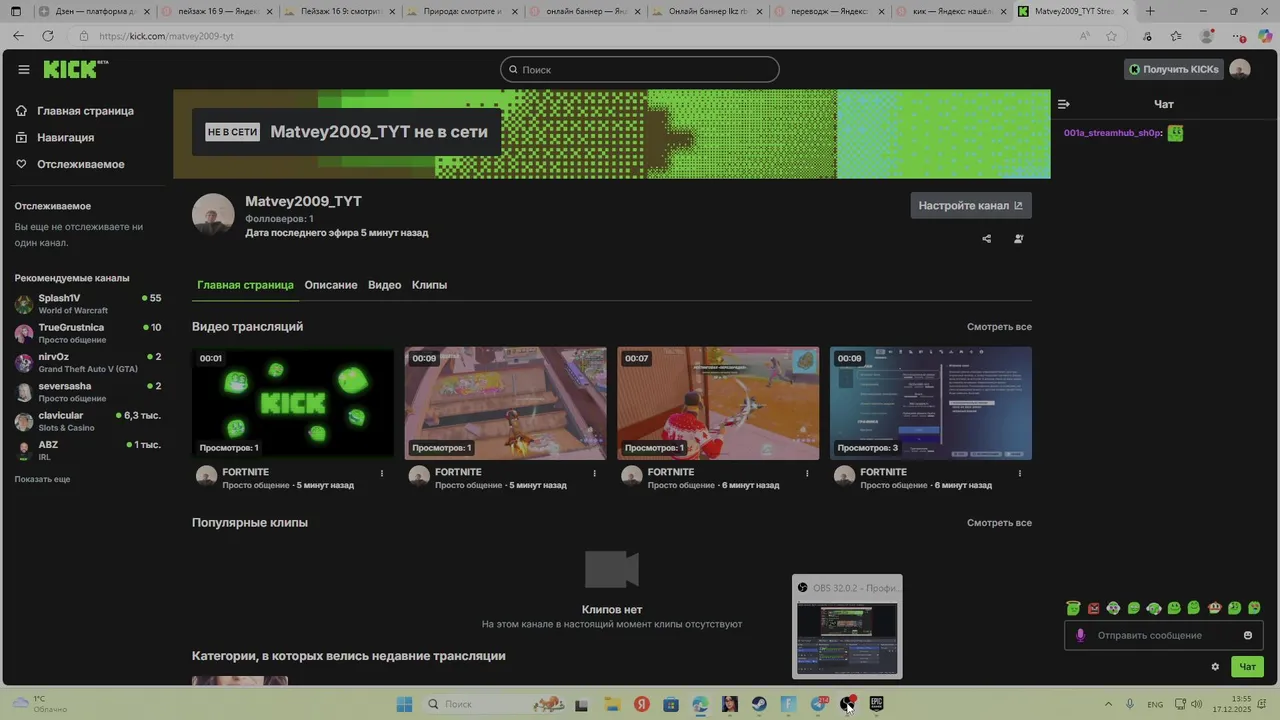The image size is (1280, 720).
Task: Select the Главная страница channel tab
Action: coord(245,285)
